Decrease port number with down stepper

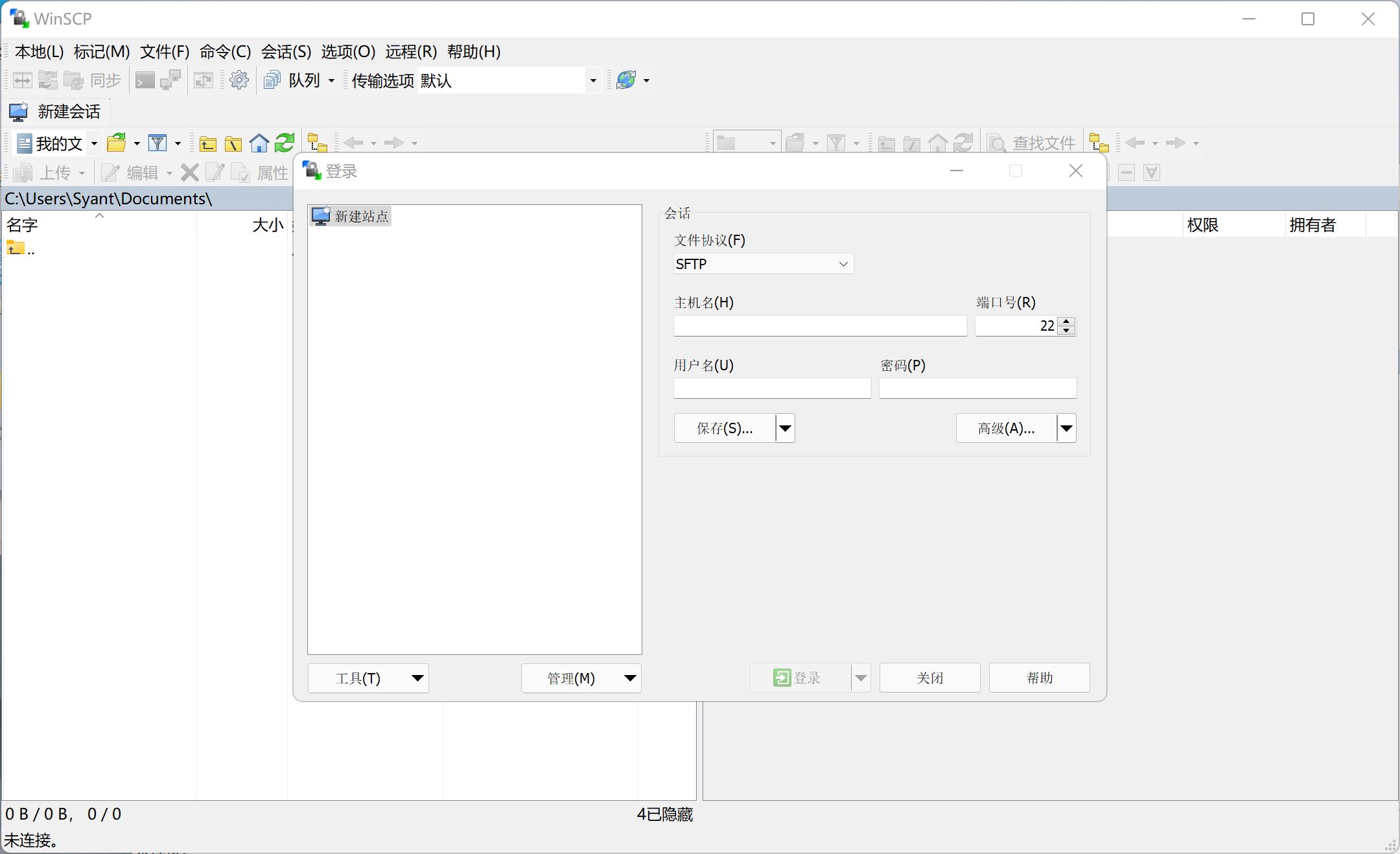tap(1066, 331)
